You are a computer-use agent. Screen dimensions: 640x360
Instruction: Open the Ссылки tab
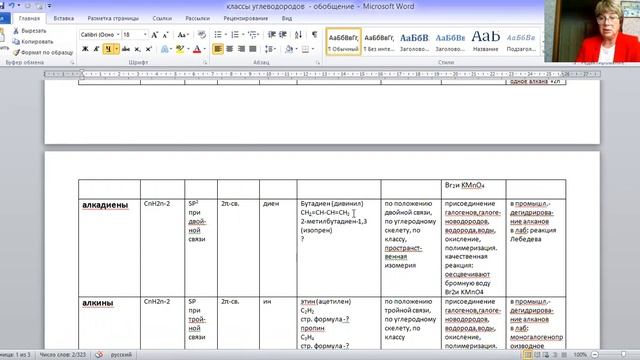pyautogui.click(x=162, y=18)
